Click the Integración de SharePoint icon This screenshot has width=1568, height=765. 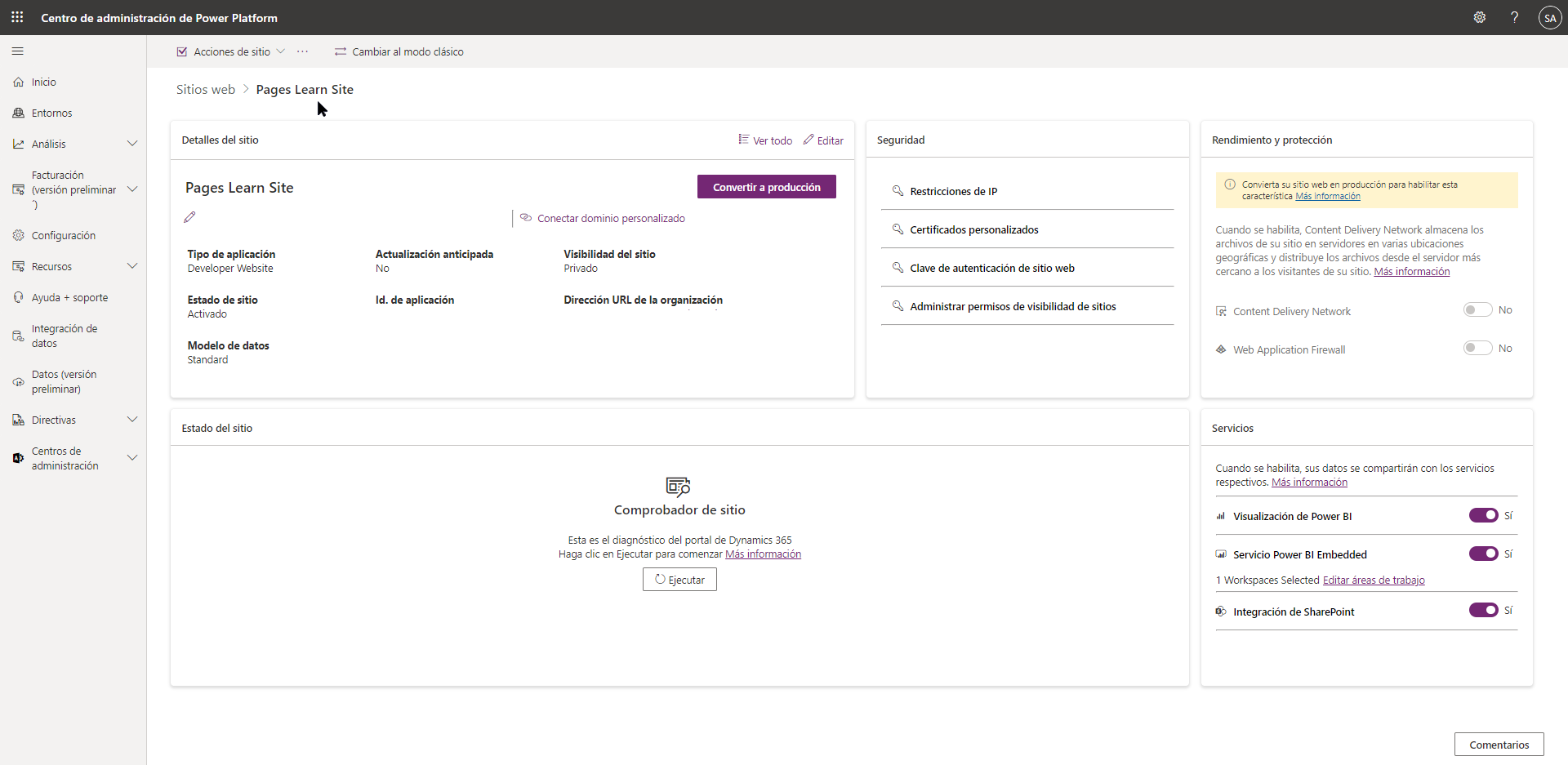pyautogui.click(x=1221, y=612)
